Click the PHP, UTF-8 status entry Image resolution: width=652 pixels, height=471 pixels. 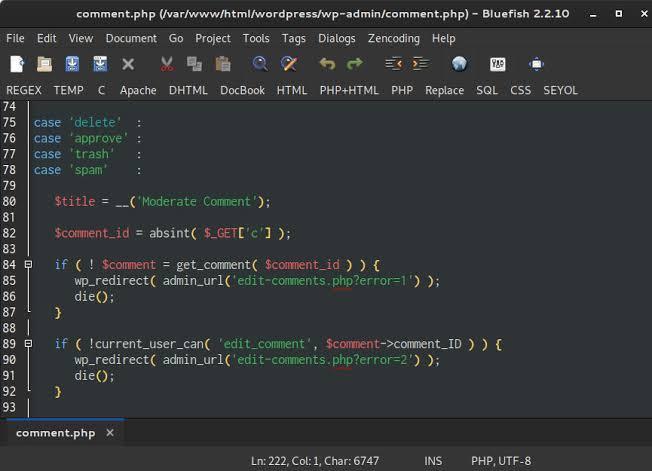click(x=501, y=461)
